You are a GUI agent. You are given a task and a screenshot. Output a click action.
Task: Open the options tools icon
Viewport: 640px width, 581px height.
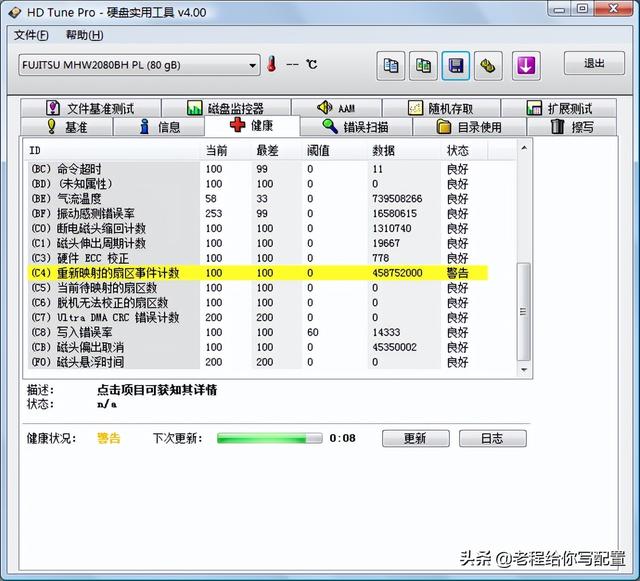pos(488,65)
